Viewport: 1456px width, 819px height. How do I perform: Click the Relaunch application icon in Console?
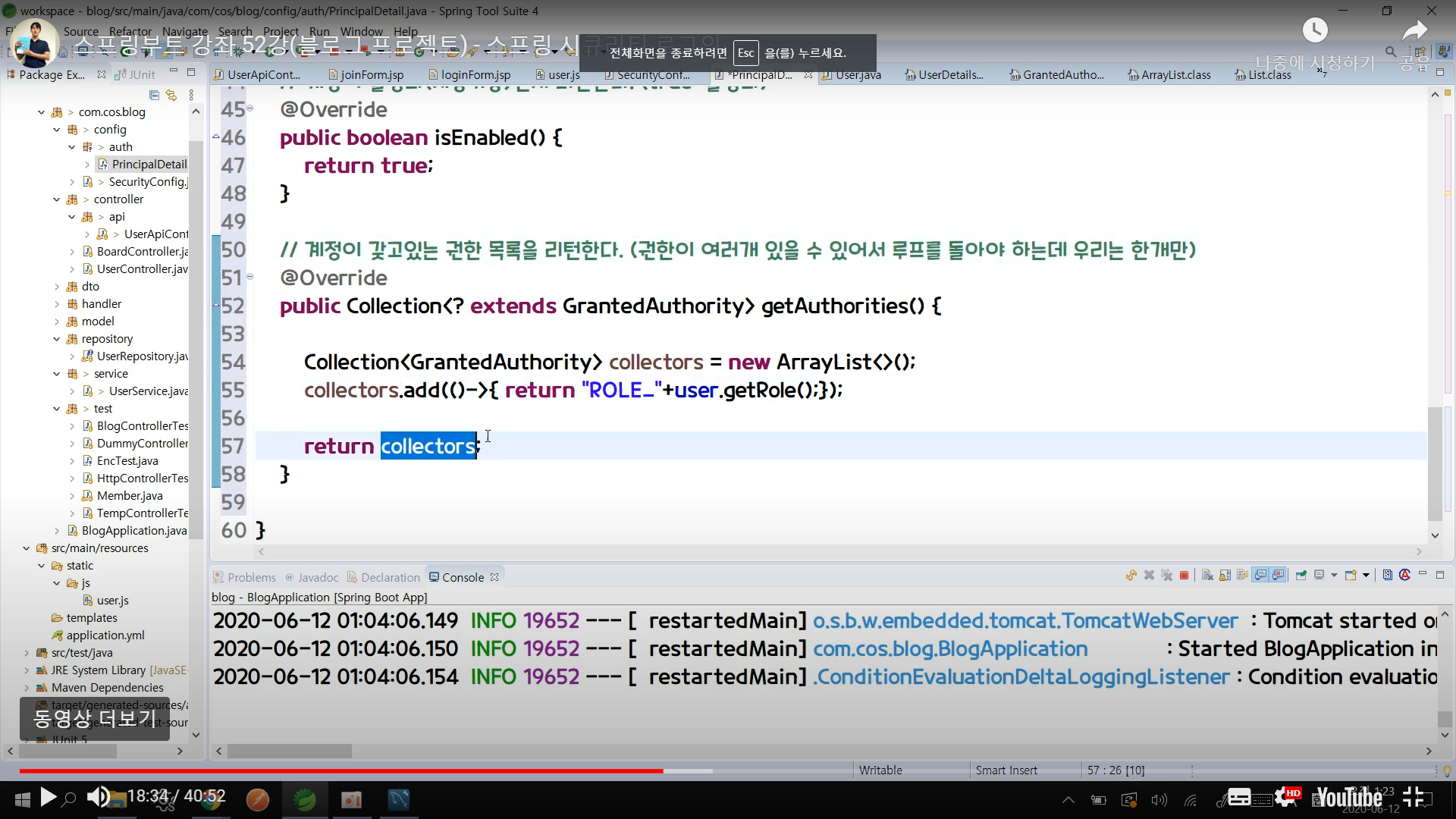point(1131,576)
